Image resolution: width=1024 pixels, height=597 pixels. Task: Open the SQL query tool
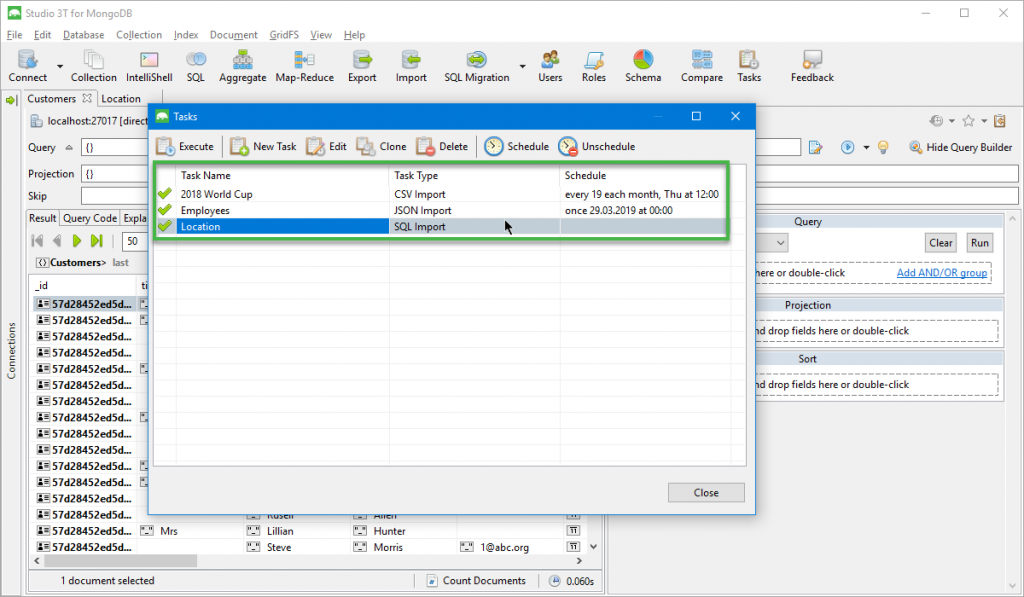tap(195, 66)
